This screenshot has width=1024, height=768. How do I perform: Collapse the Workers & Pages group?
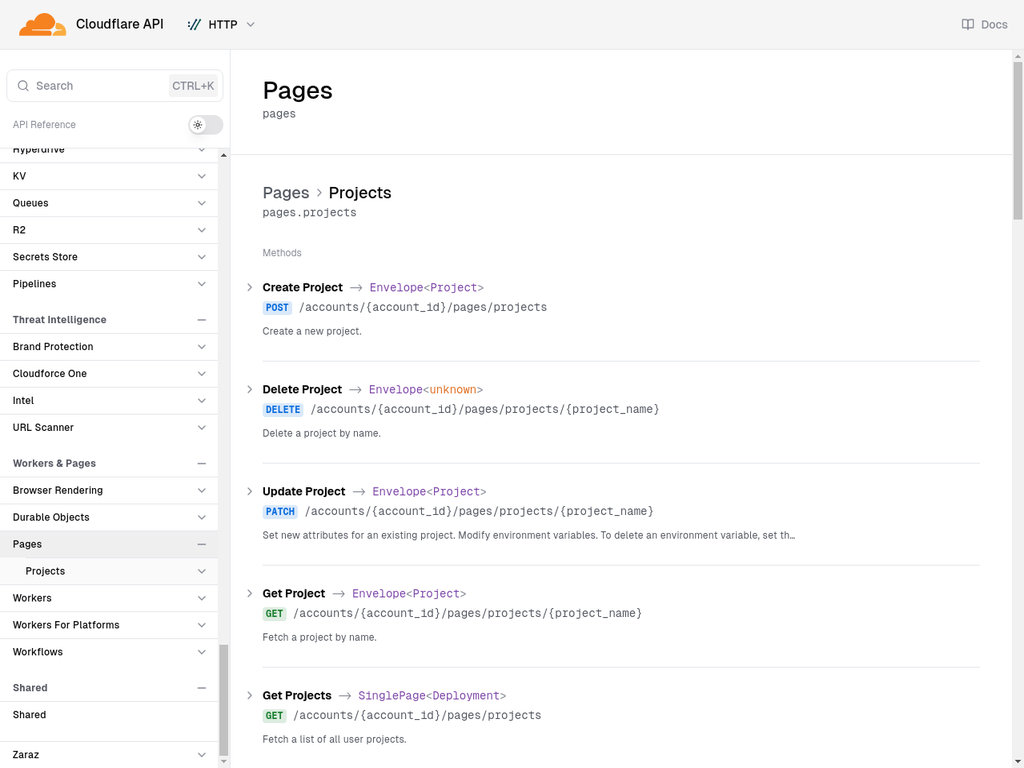[x=202, y=464]
